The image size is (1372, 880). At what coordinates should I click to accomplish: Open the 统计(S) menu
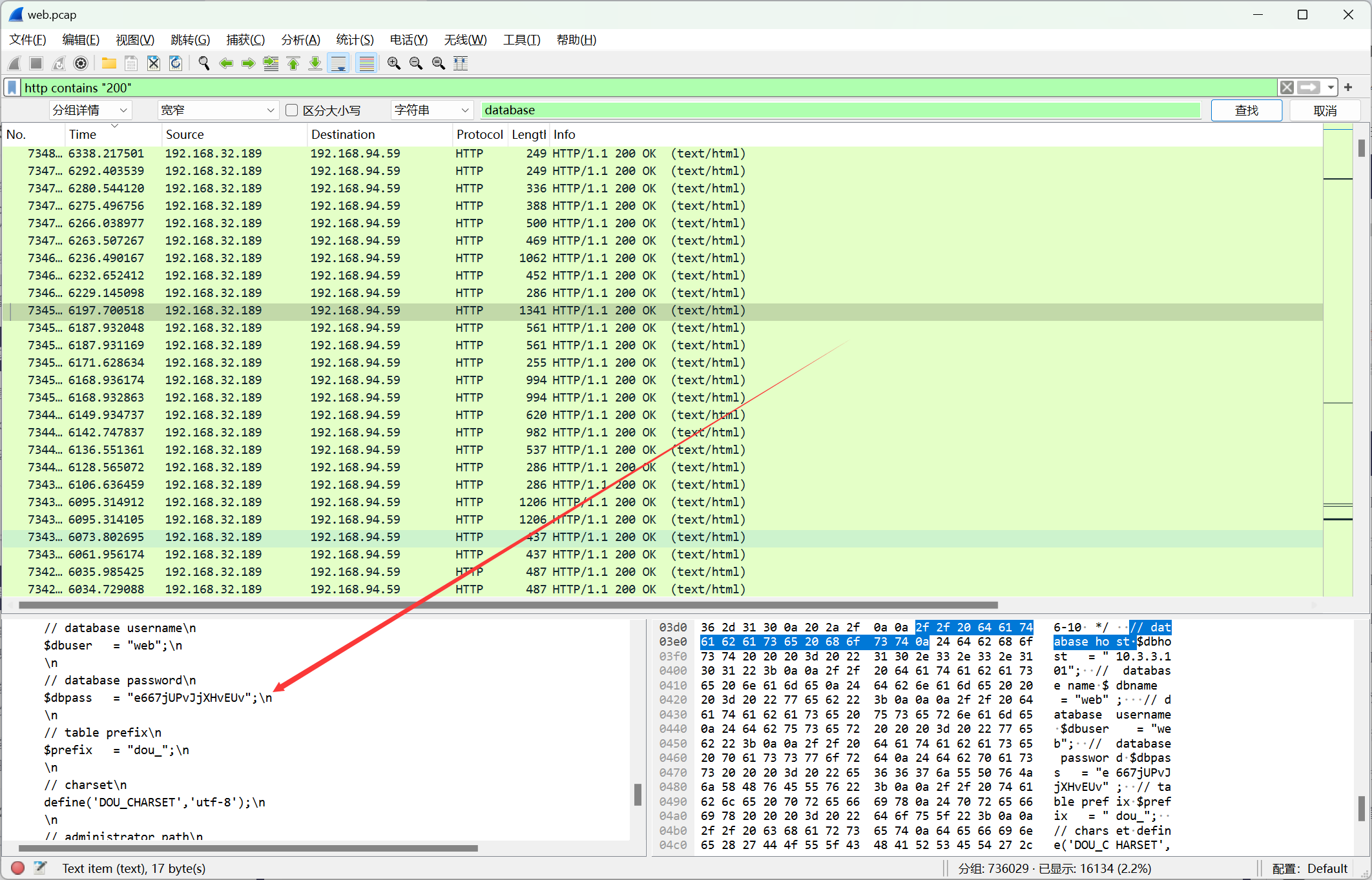pyautogui.click(x=355, y=40)
